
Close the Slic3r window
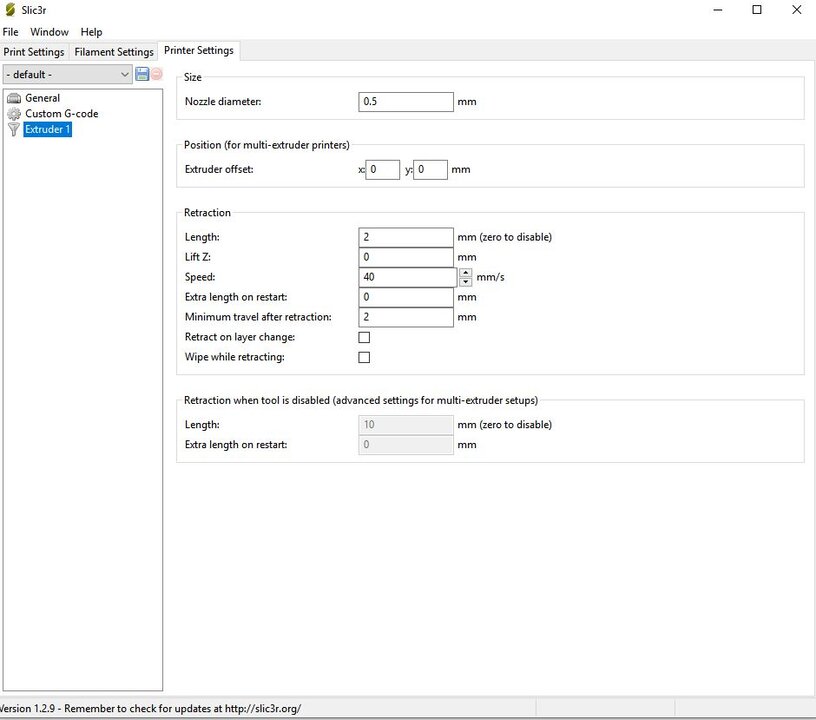pos(797,10)
